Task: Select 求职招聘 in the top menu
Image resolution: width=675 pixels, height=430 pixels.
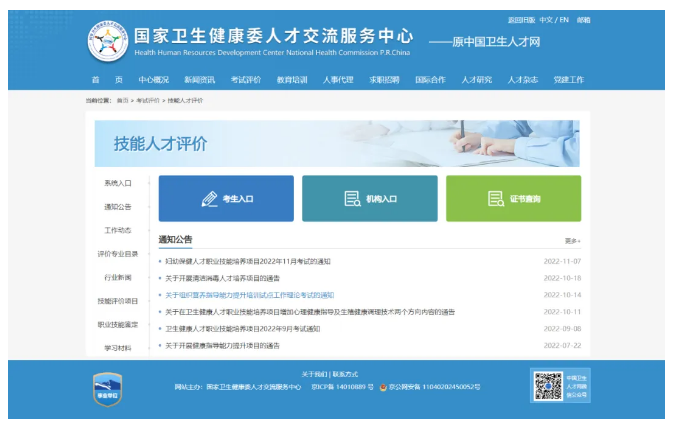Action: [x=384, y=80]
